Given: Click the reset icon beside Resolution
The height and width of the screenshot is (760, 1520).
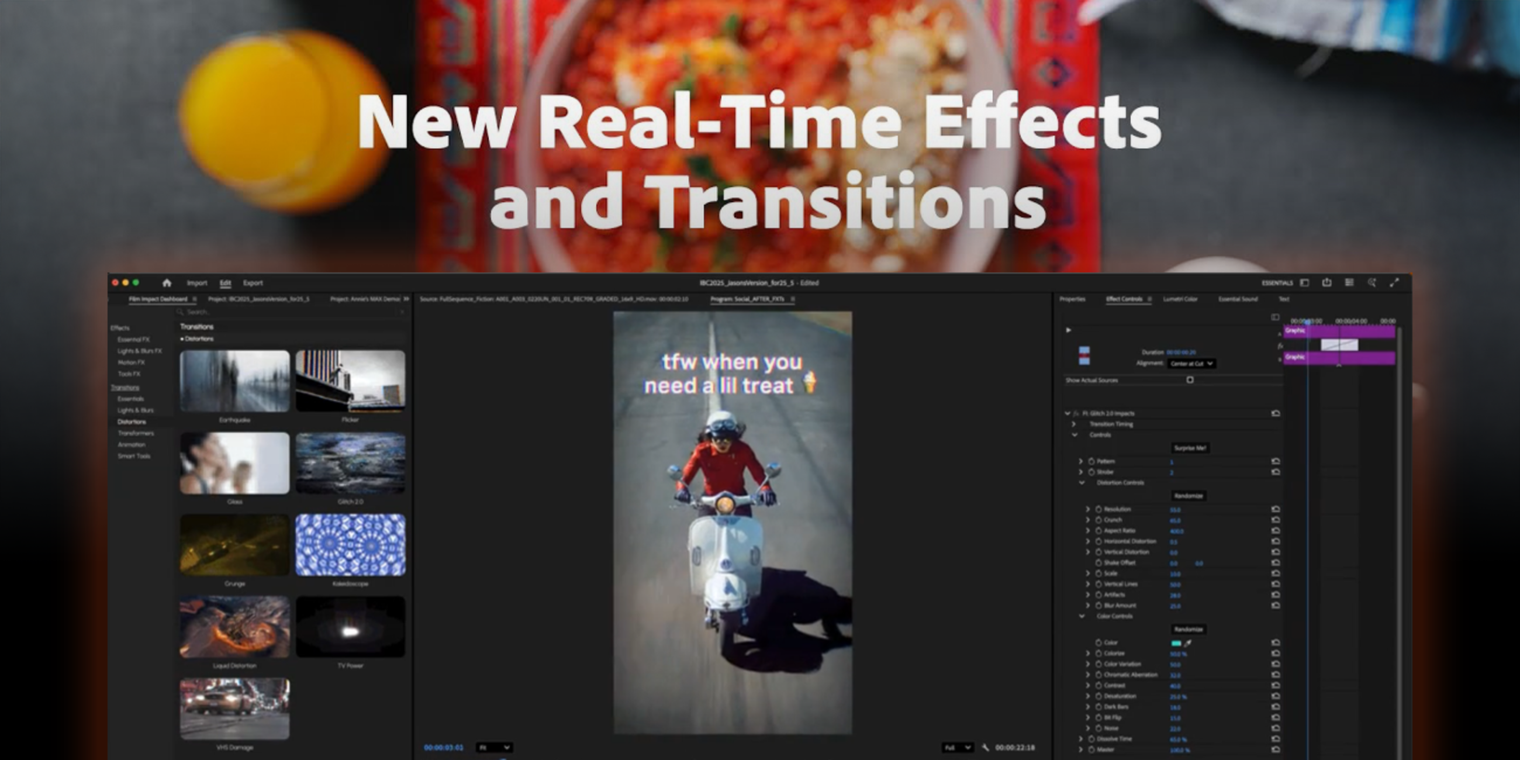Looking at the screenshot, I should point(1277,509).
